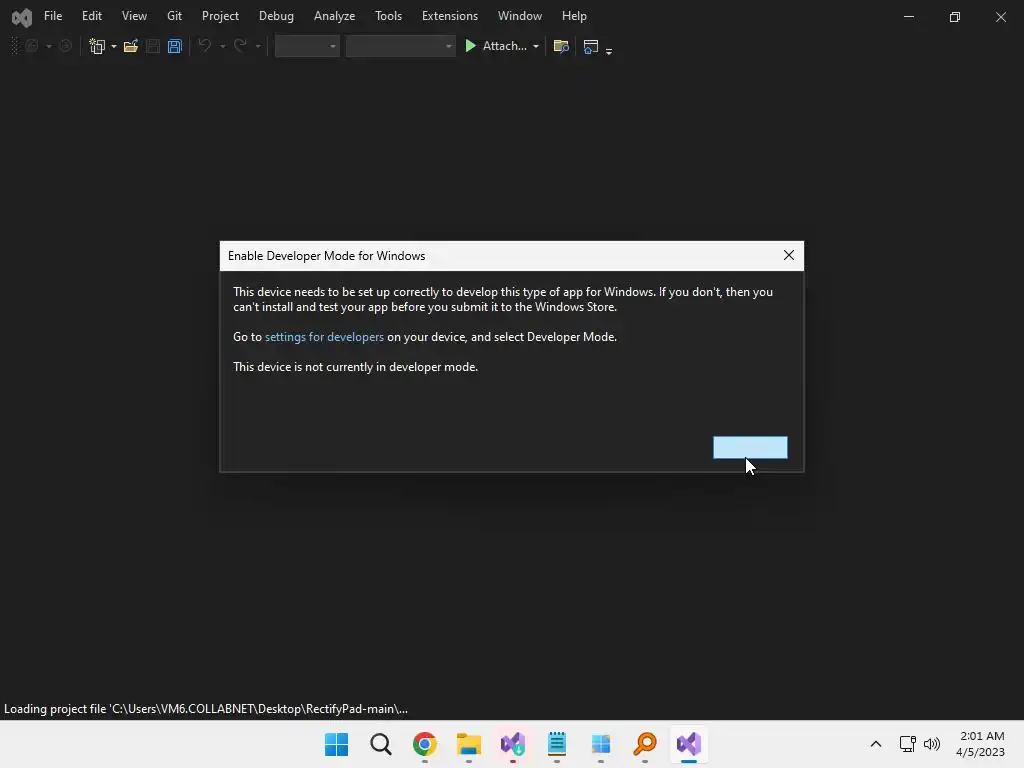Click the Navigate Backward toolbar icon
1024x768 pixels.
tap(32, 46)
